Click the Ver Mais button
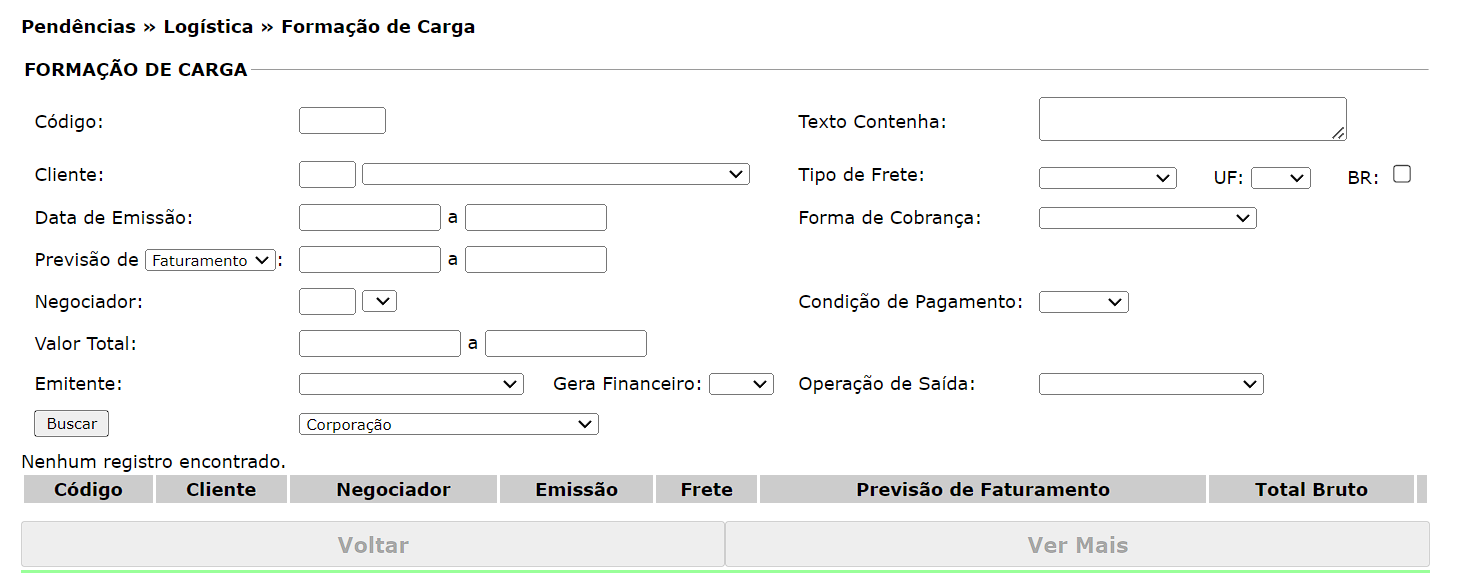The image size is (1468, 583). [x=1077, y=545]
